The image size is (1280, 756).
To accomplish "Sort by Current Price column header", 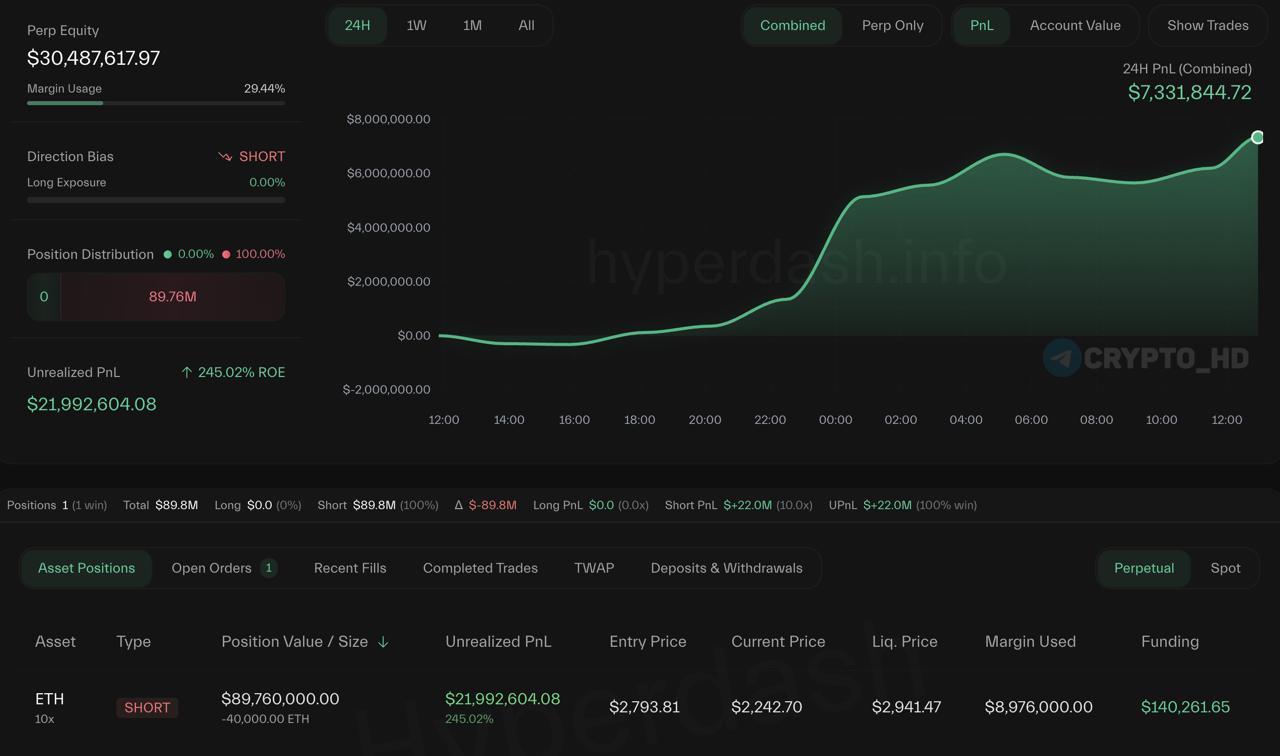I will tap(778, 642).
